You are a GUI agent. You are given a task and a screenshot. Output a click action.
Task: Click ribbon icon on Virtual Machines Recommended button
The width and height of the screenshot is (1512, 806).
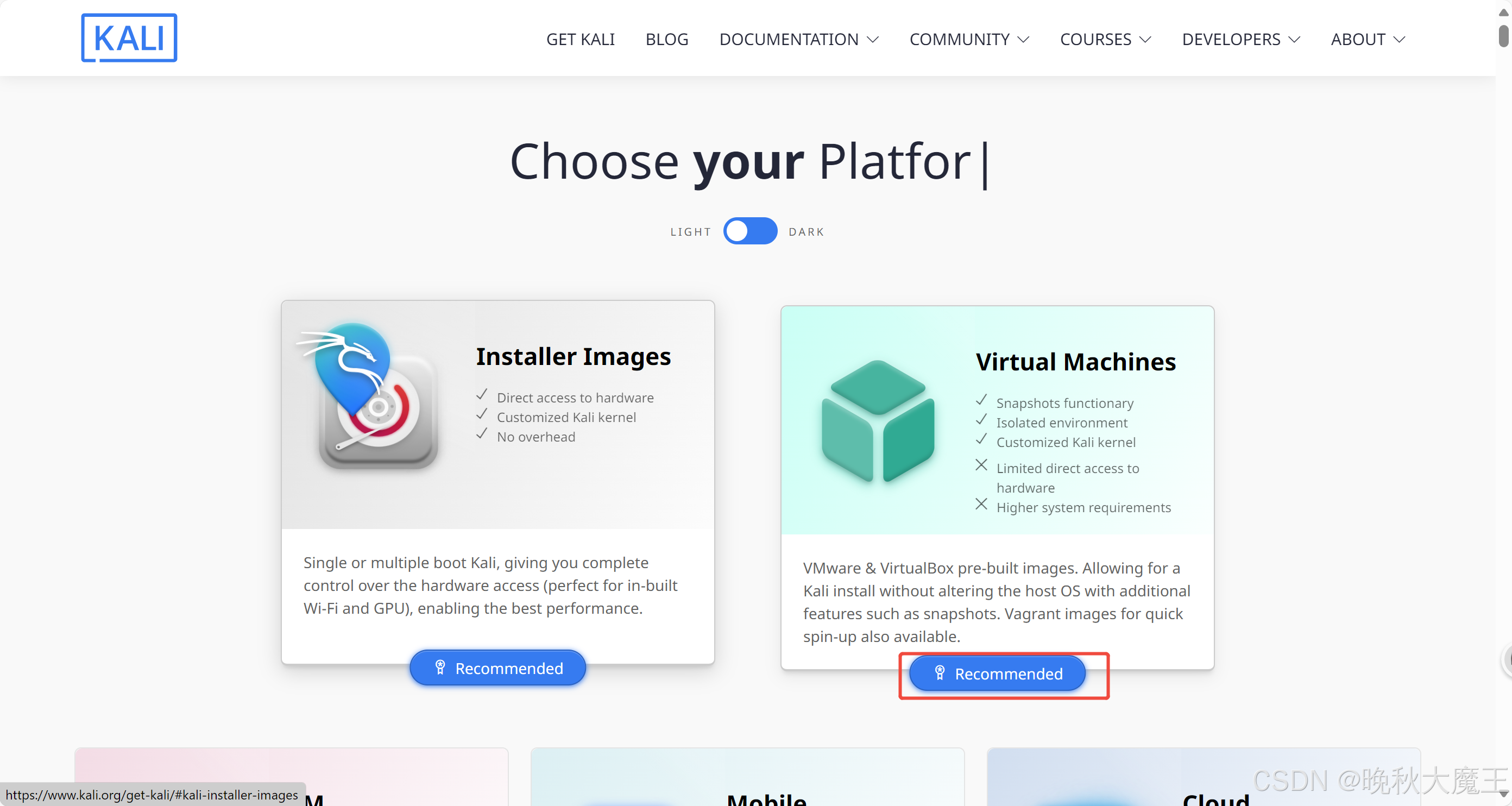[939, 673]
